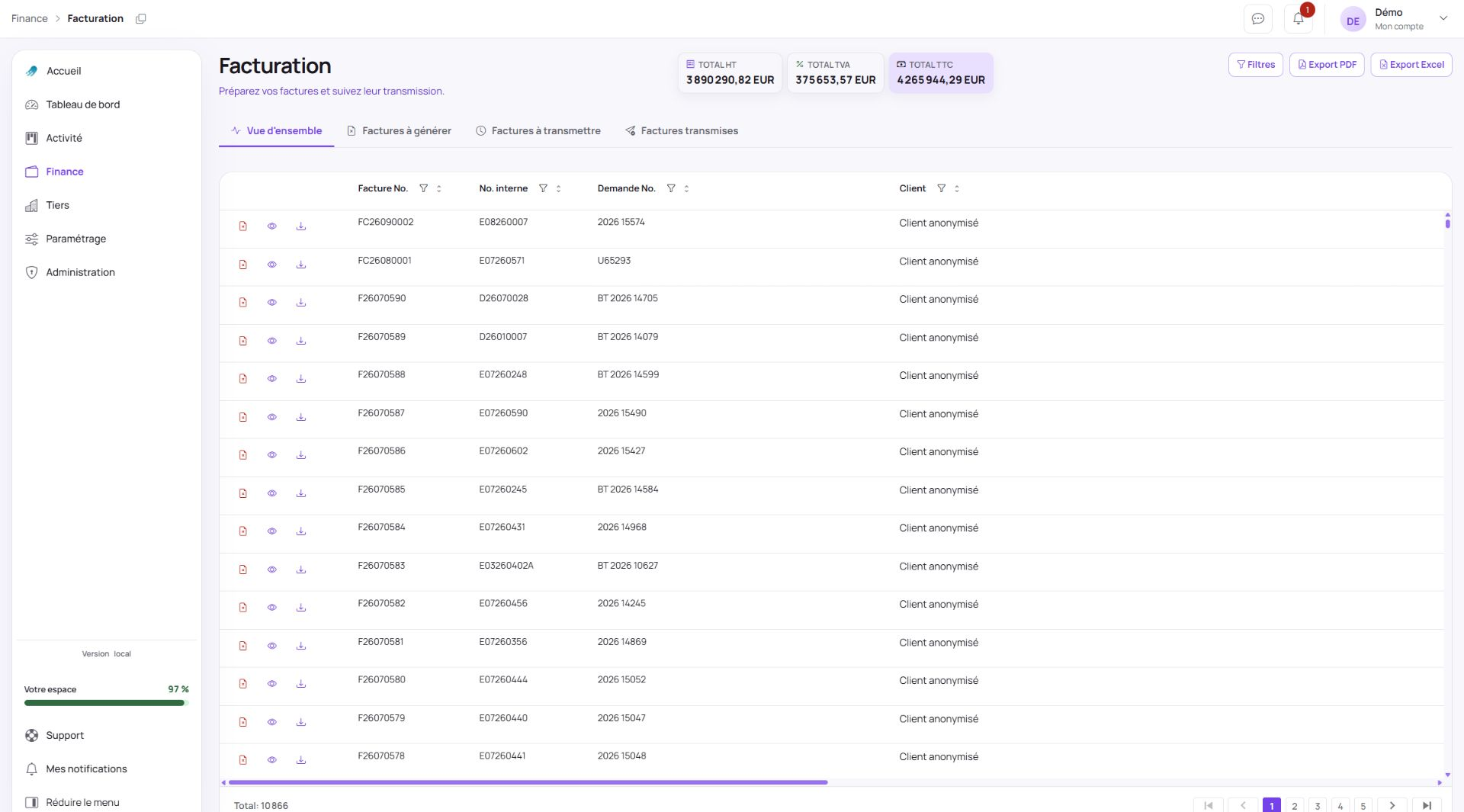Open PDF document icon for invoice F26070586

pos(243,455)
